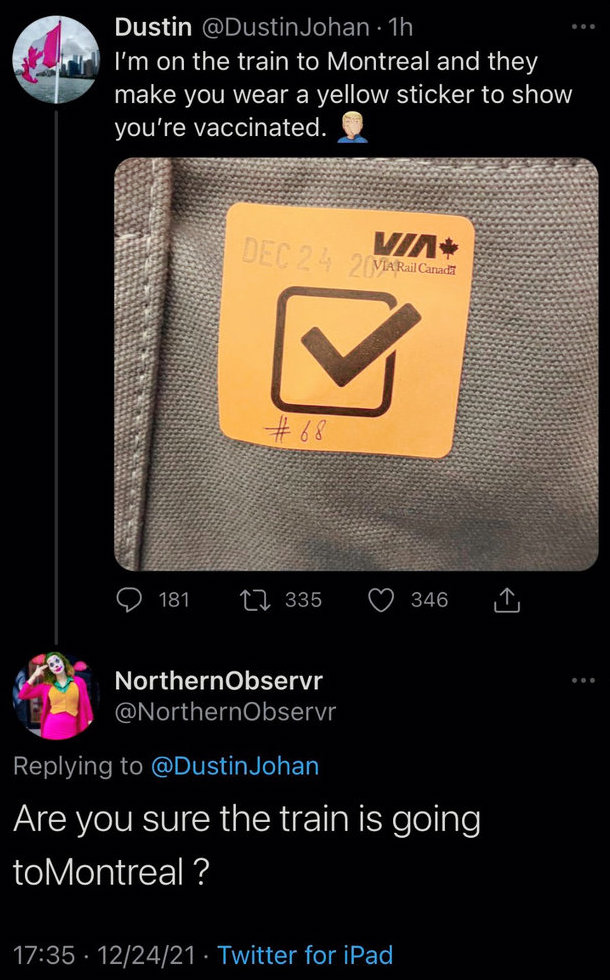Image resolution: width=610 pixels, height=980 pixels.
Task: View the 181 replies count
Action: pos(174,600)
